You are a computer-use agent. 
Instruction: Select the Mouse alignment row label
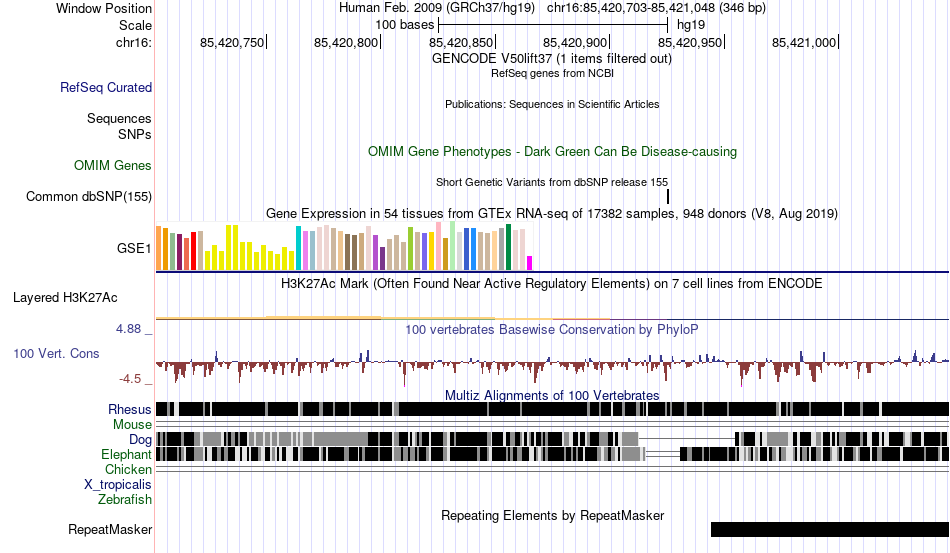click(x=132, y=425)
